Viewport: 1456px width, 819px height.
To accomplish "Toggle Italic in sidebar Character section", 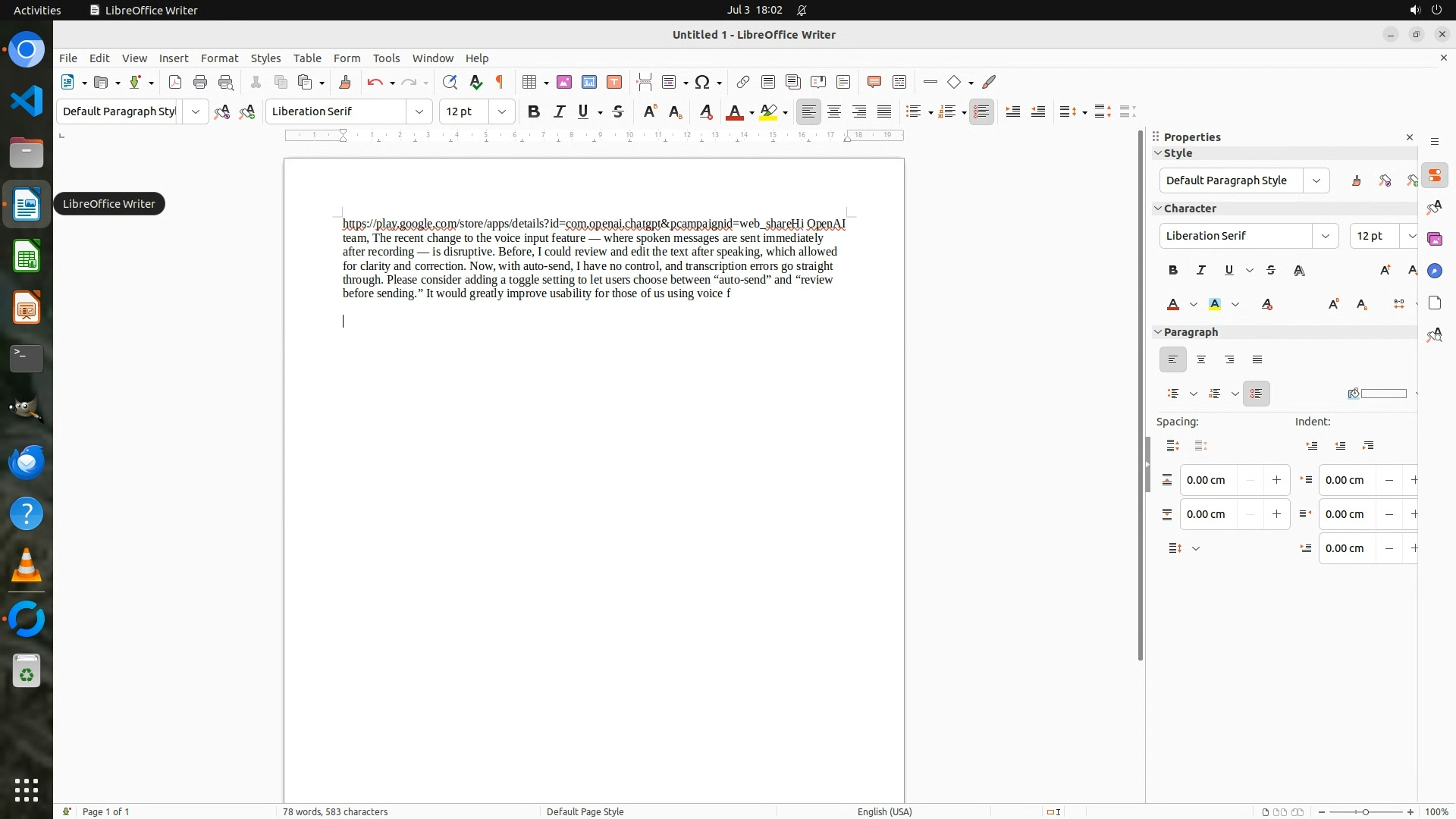I will coord(1201,270).
